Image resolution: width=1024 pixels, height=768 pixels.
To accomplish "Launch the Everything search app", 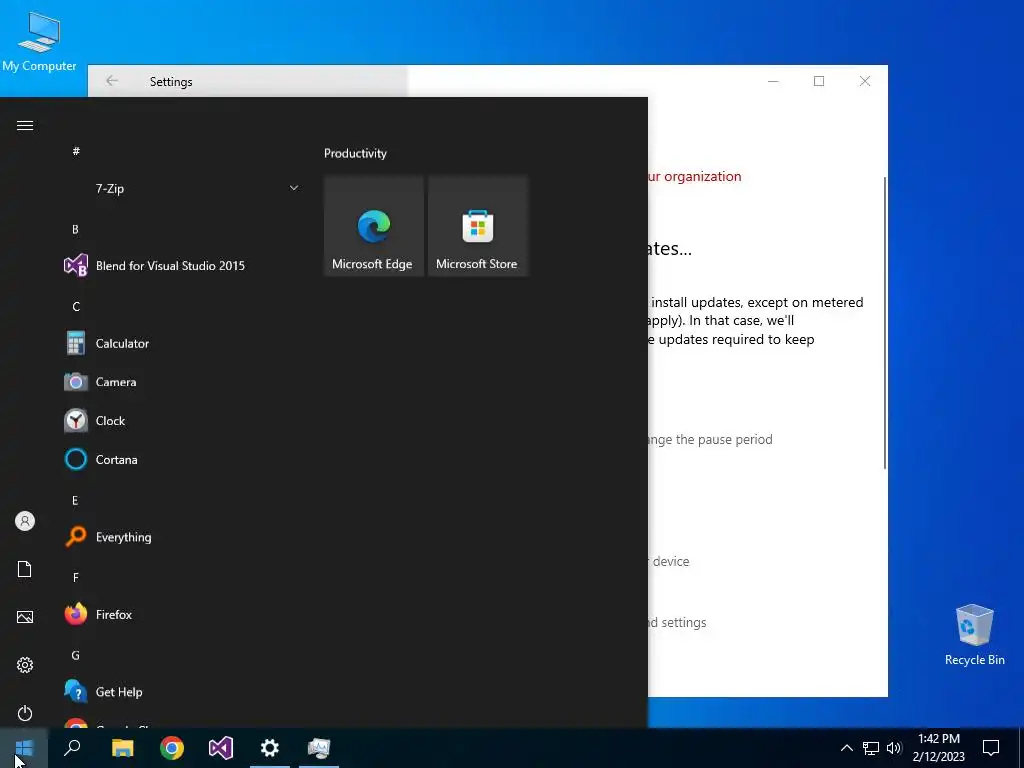I will pyautogui.click(x=182, y=537).
